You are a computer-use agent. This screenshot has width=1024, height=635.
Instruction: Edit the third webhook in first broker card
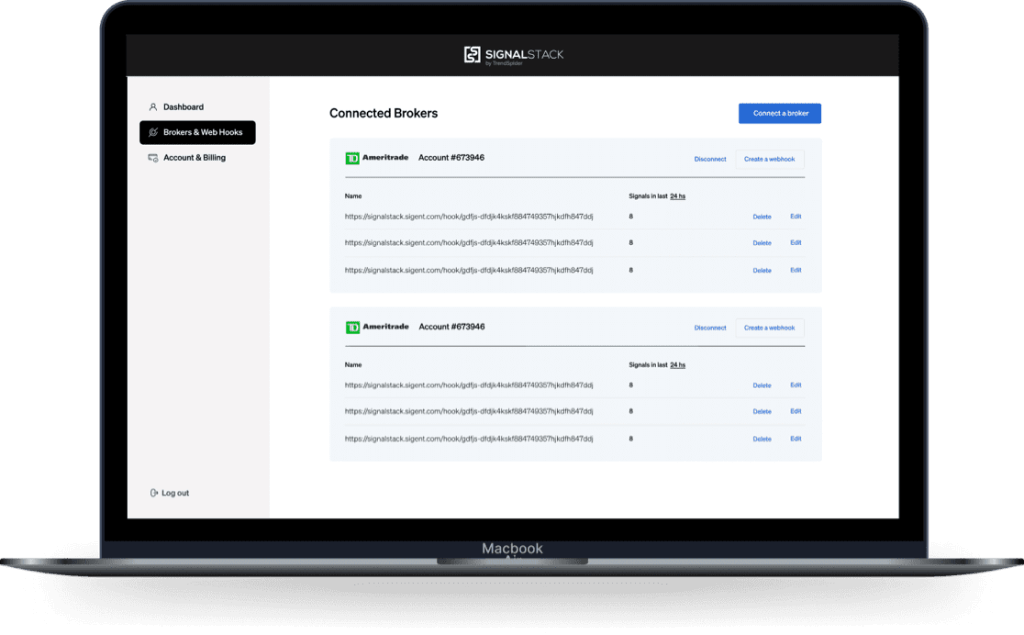point(796,270)
